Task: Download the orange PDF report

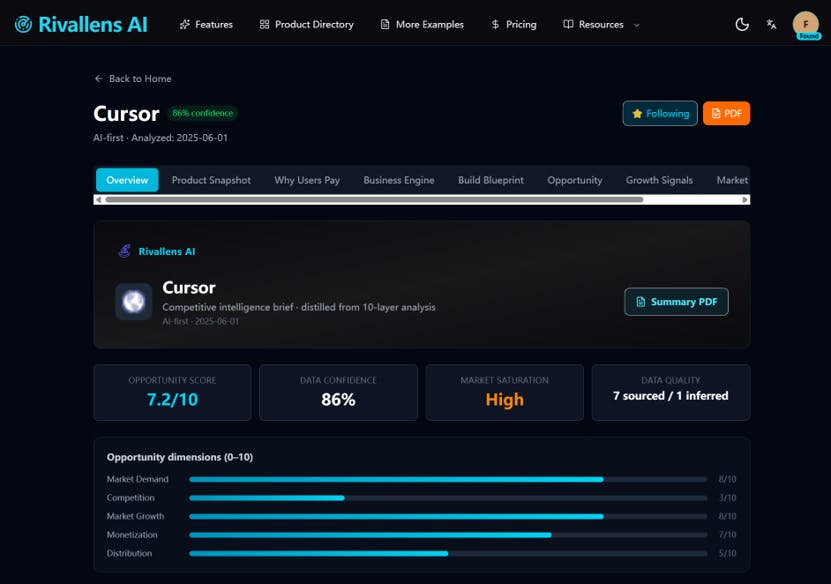Action: pos(726,113)
